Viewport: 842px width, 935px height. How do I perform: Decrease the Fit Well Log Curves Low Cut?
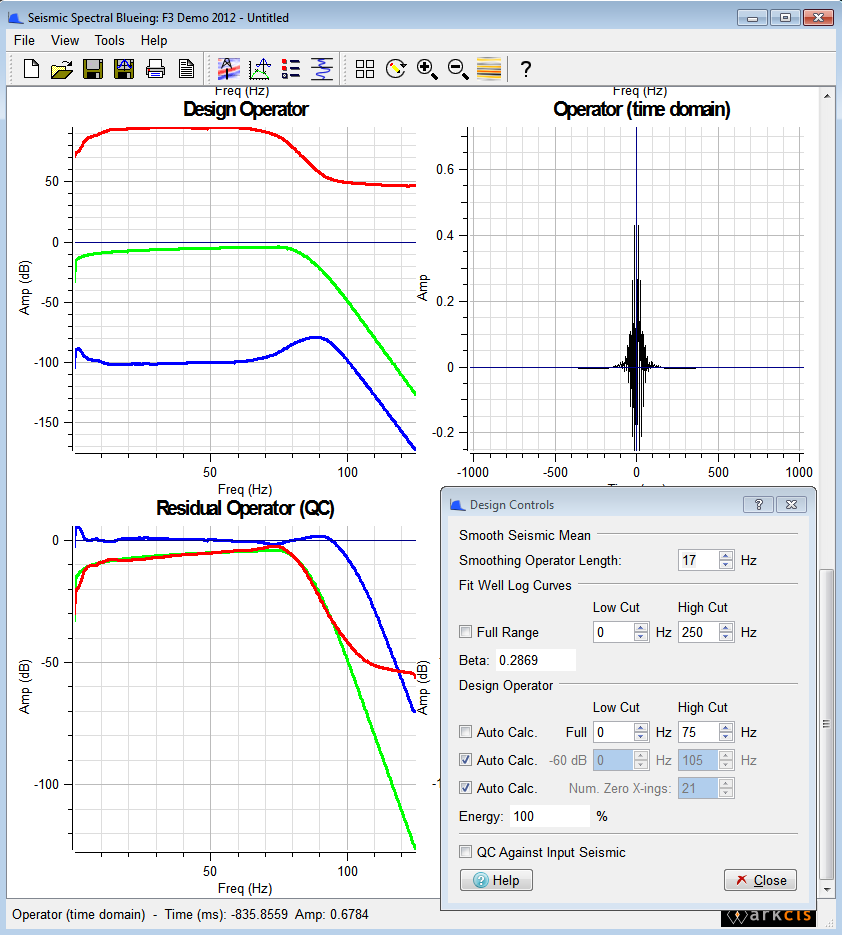tap(640, 636)
